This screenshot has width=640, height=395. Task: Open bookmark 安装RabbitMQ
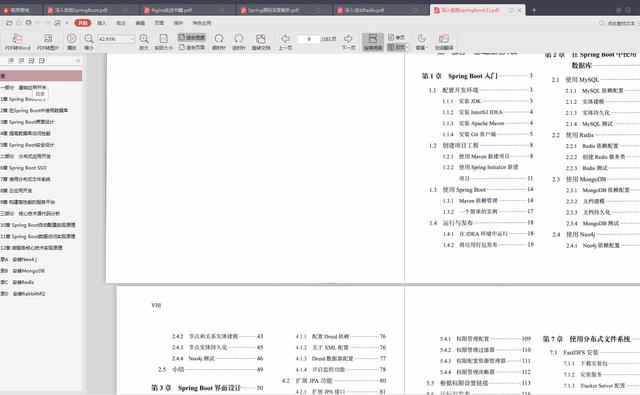(23, 293)
